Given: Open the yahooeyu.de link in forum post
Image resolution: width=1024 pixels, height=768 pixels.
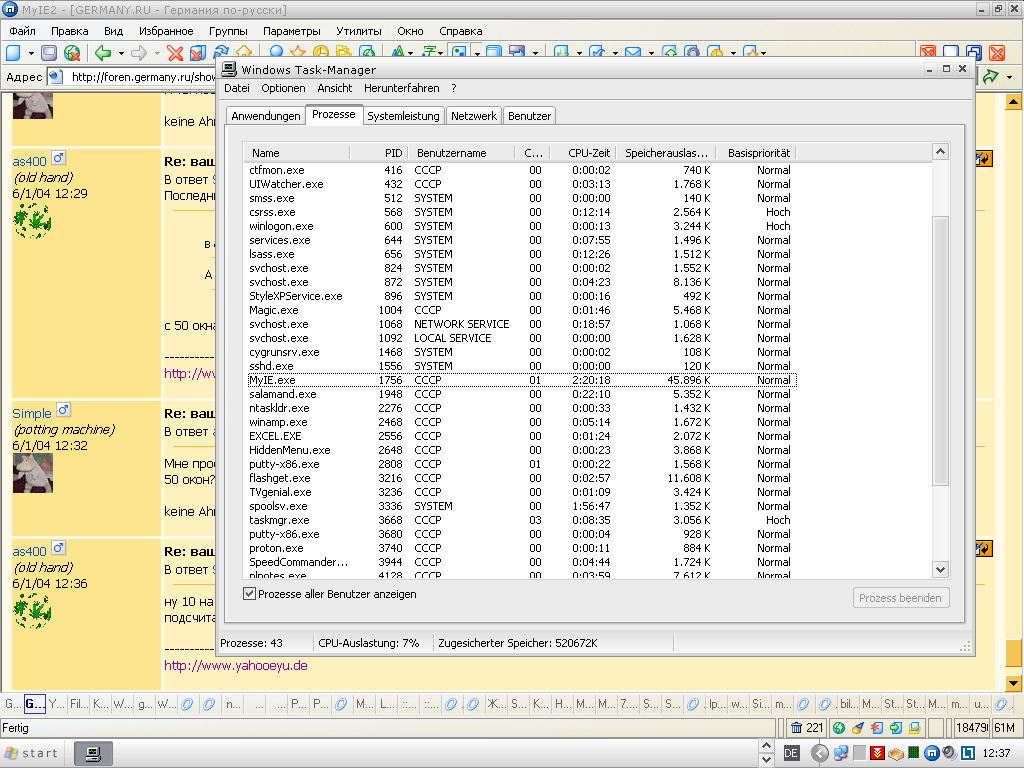Looking at the screenshot, I should tap(235, 665).
